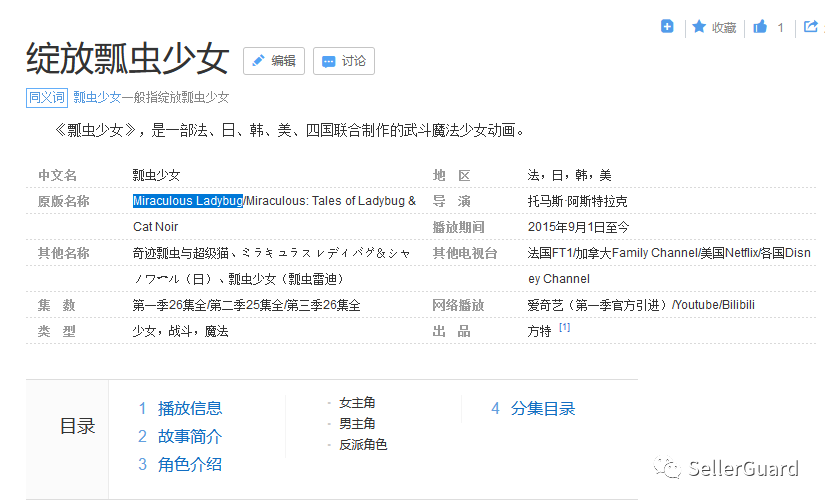Image resolution: width=825 pixels, height=502 pixels.
Task: Click the 网络播放 field label
Action: (458, 305)
